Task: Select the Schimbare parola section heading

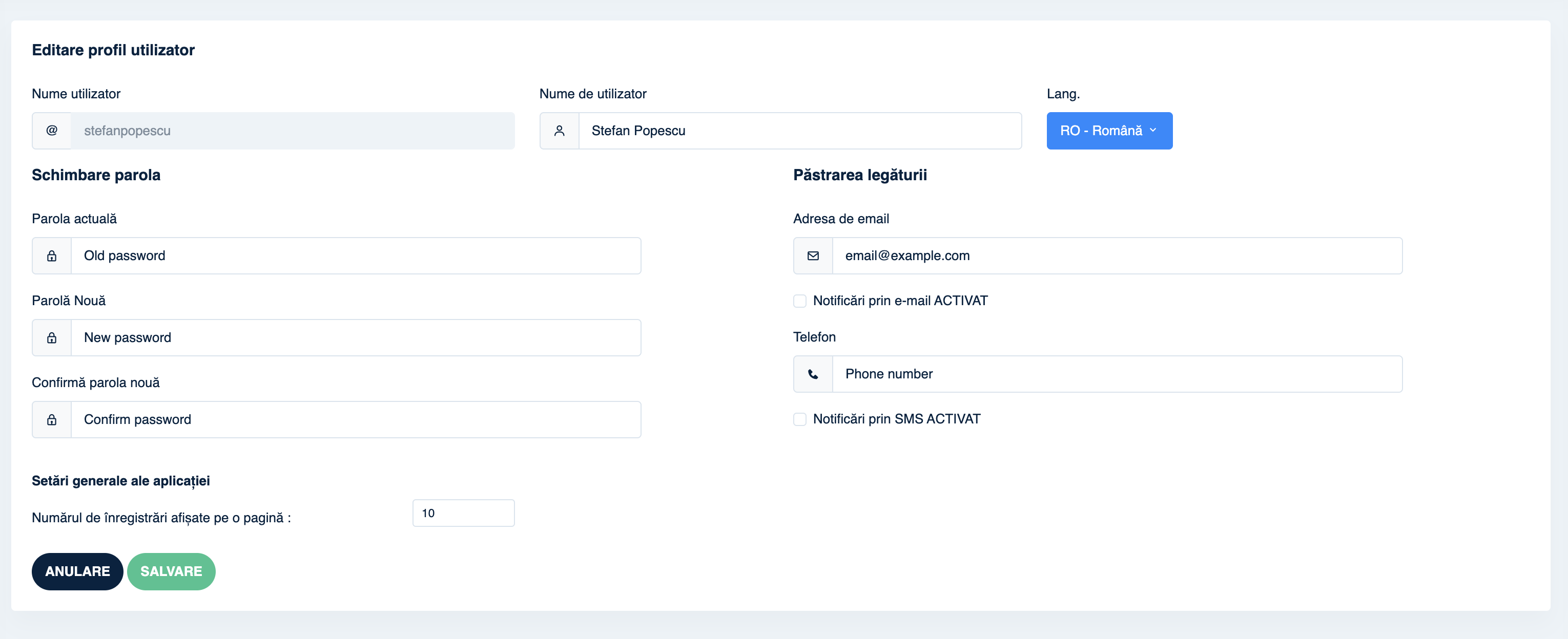Action: point(96,175)
